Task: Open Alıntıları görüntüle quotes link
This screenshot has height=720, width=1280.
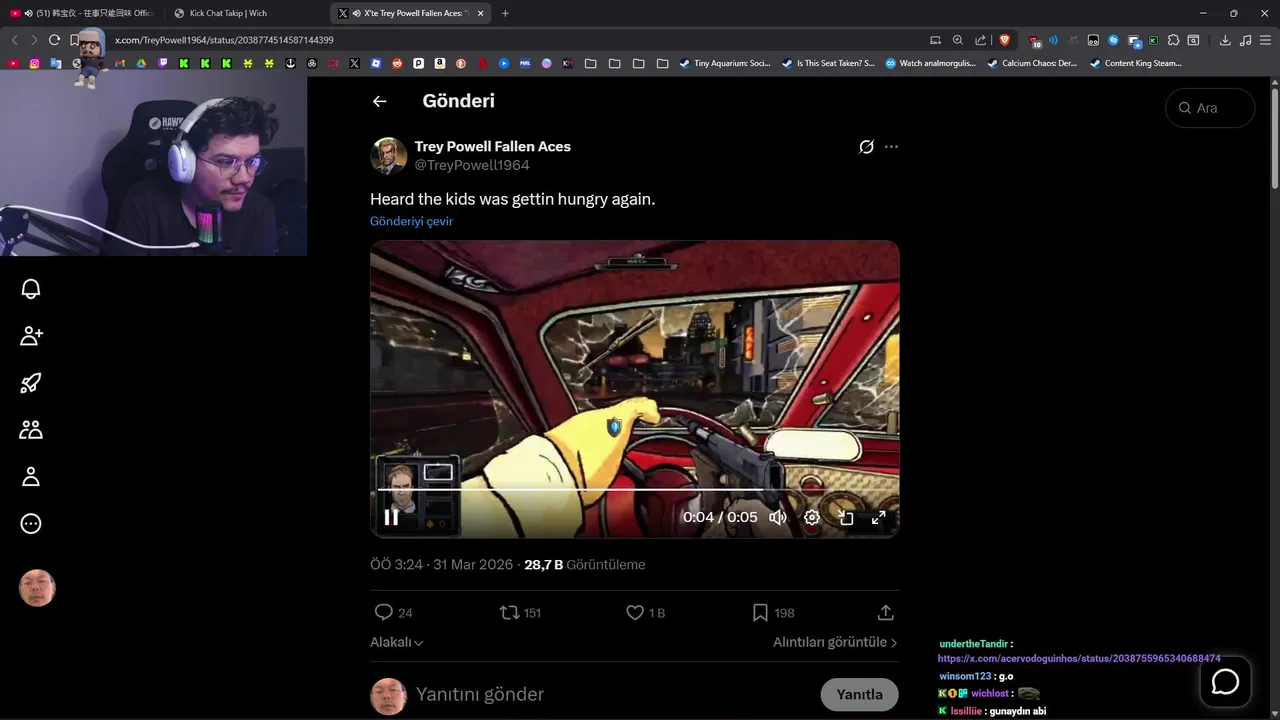Action: [x=835, y=642]
